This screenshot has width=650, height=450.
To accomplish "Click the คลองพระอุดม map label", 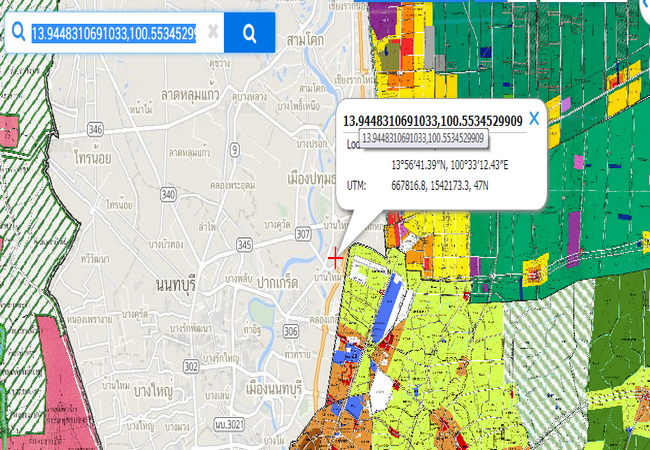I will tap(233, 184).
